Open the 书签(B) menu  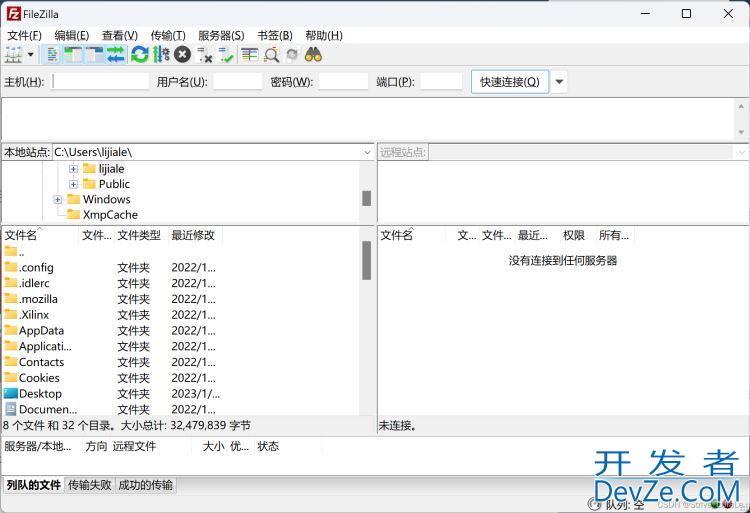(x=275, y=35)
